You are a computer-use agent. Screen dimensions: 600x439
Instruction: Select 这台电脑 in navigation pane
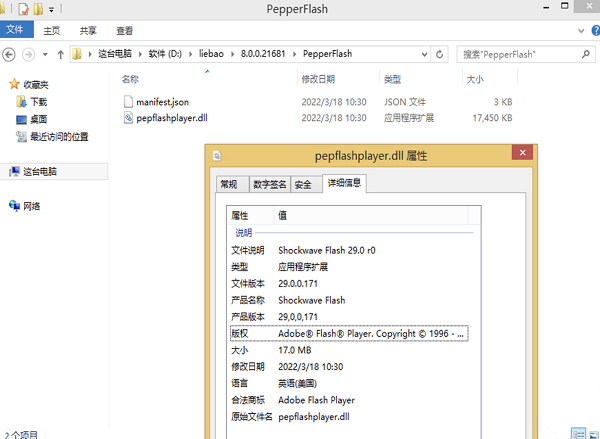40,171
